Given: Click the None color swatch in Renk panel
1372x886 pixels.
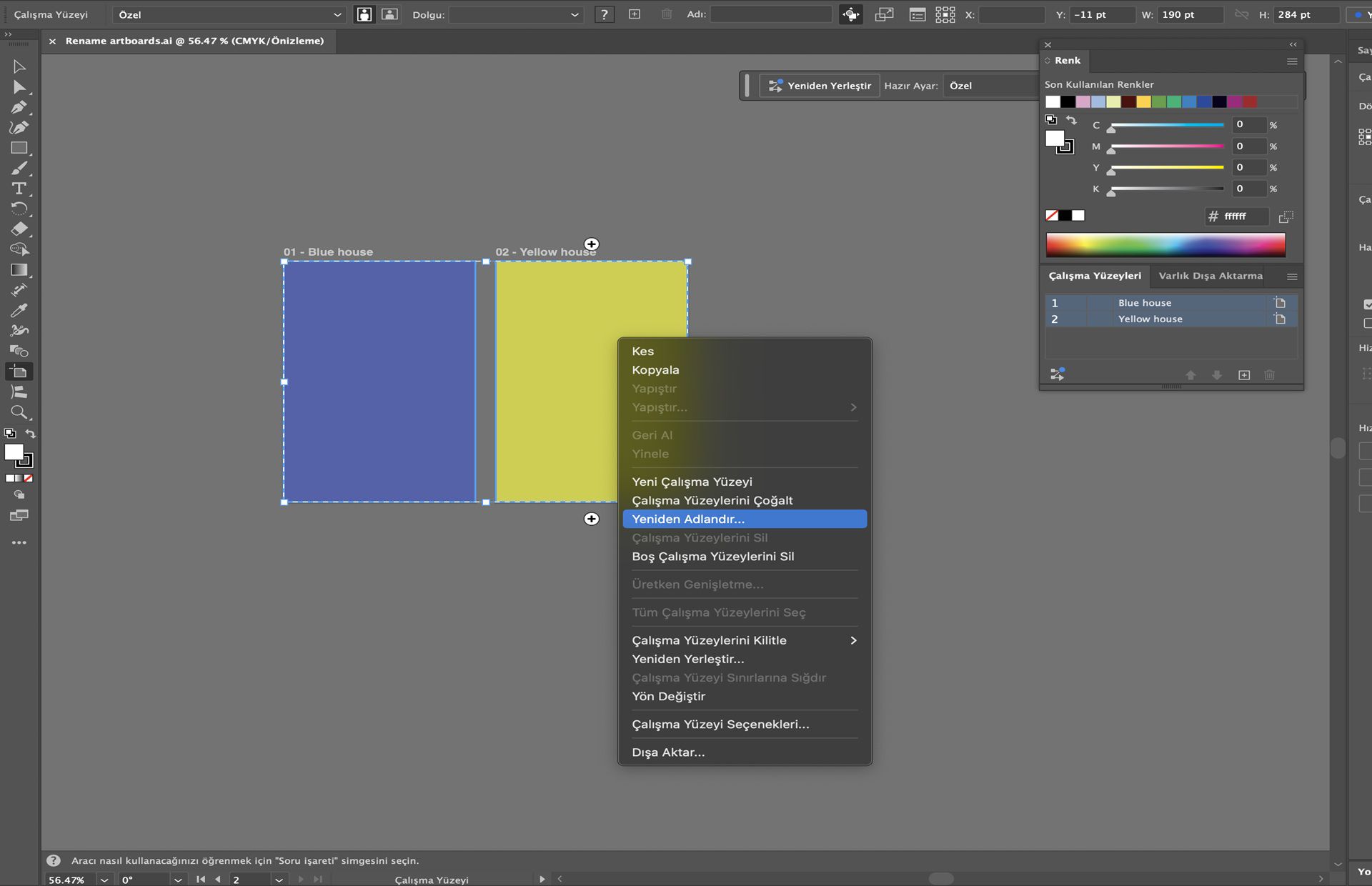Looking at the screenshot, I should (x=1052, y=216).
